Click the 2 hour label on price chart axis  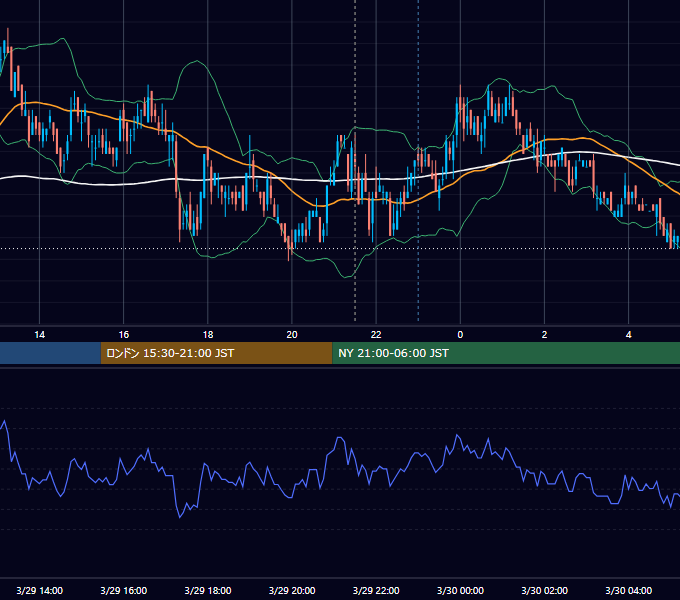tap(544, 335)
